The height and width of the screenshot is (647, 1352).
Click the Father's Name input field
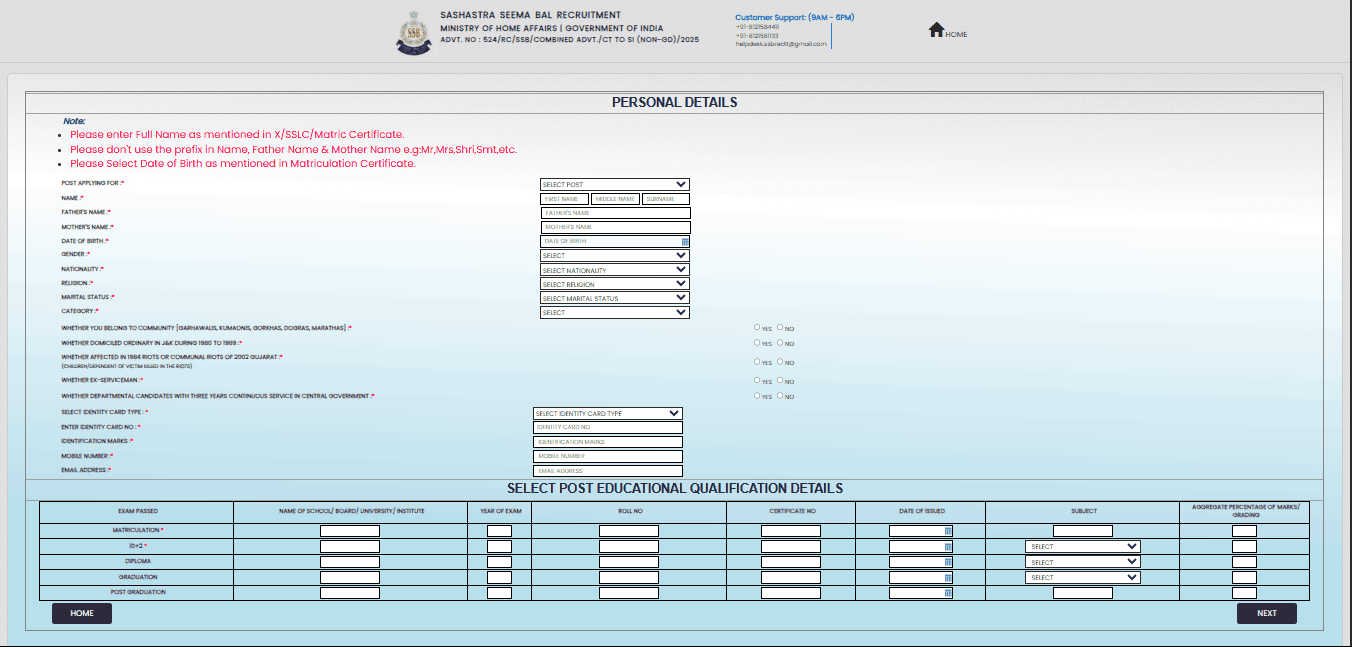615,213
